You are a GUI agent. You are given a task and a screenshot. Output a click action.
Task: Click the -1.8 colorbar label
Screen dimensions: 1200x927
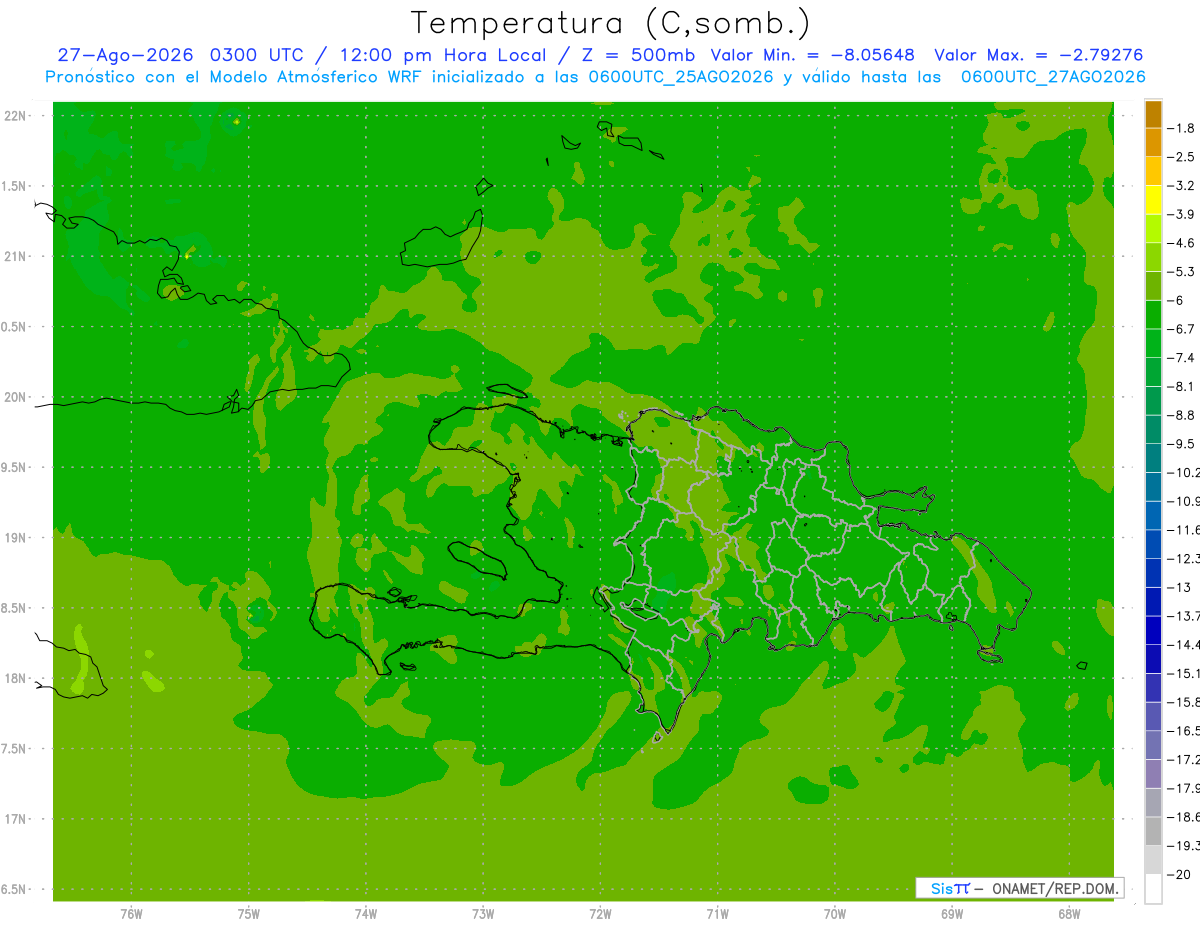point(1181,128)
